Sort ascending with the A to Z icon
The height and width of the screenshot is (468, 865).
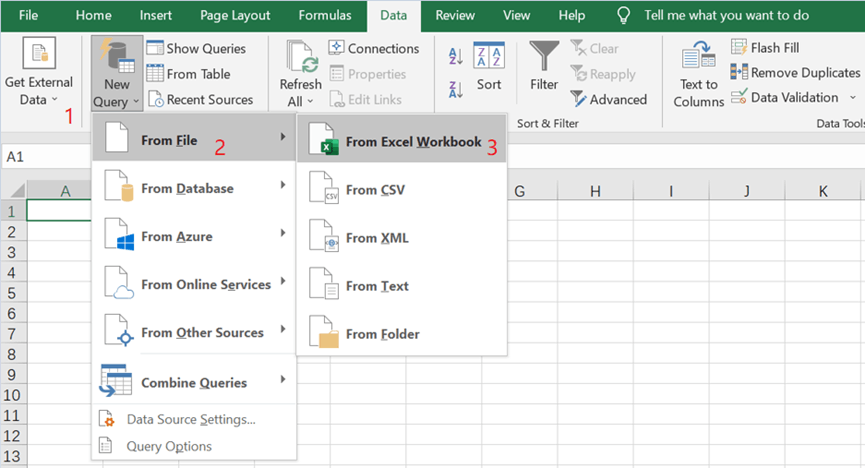click(x=456, y=56)
